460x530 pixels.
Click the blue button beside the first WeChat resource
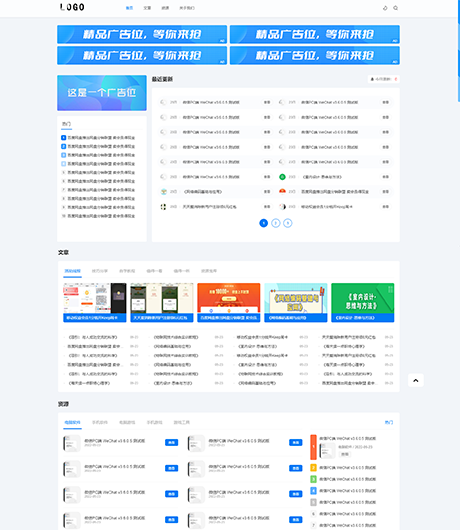pos(171,442)
